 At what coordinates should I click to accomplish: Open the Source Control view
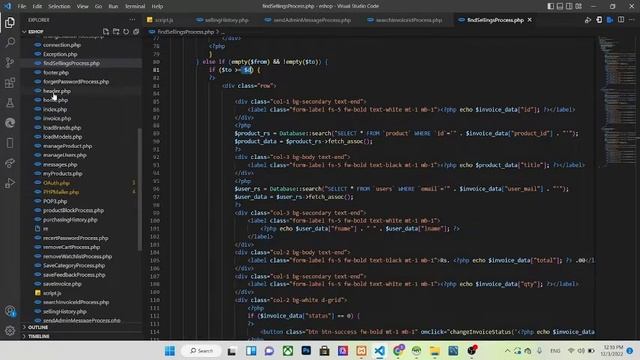10,62
